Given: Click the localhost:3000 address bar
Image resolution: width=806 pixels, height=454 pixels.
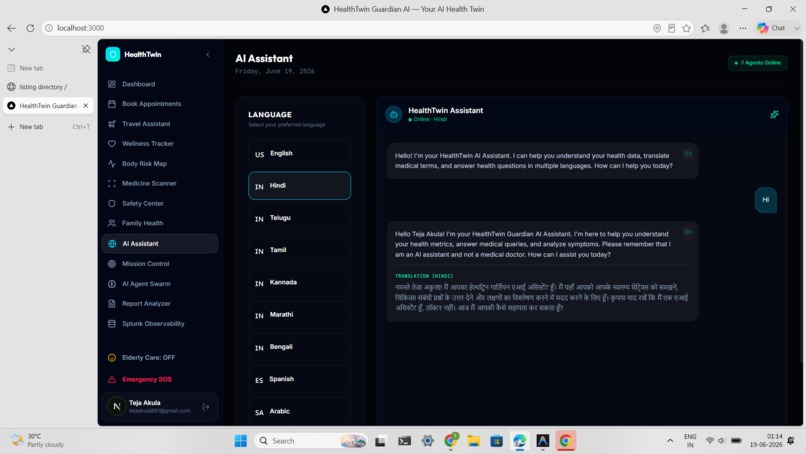Looking at the screenshot, I should (344, 28).
